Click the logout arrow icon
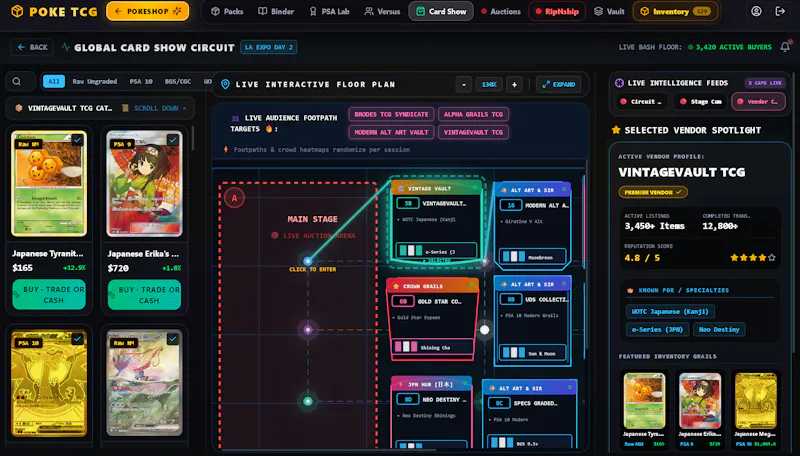Screen dimensions: 800x456 pyautogui.click(x=780, y=11)
